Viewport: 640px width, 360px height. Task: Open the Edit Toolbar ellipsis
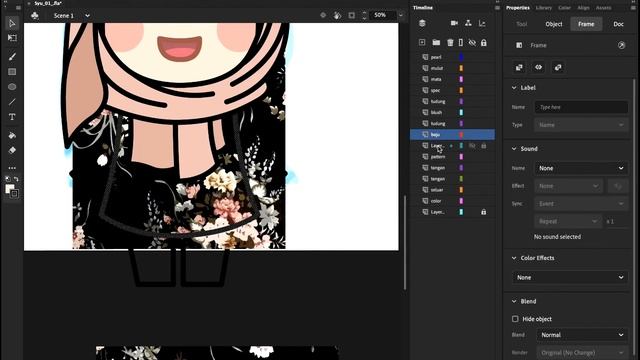point(12,168)
